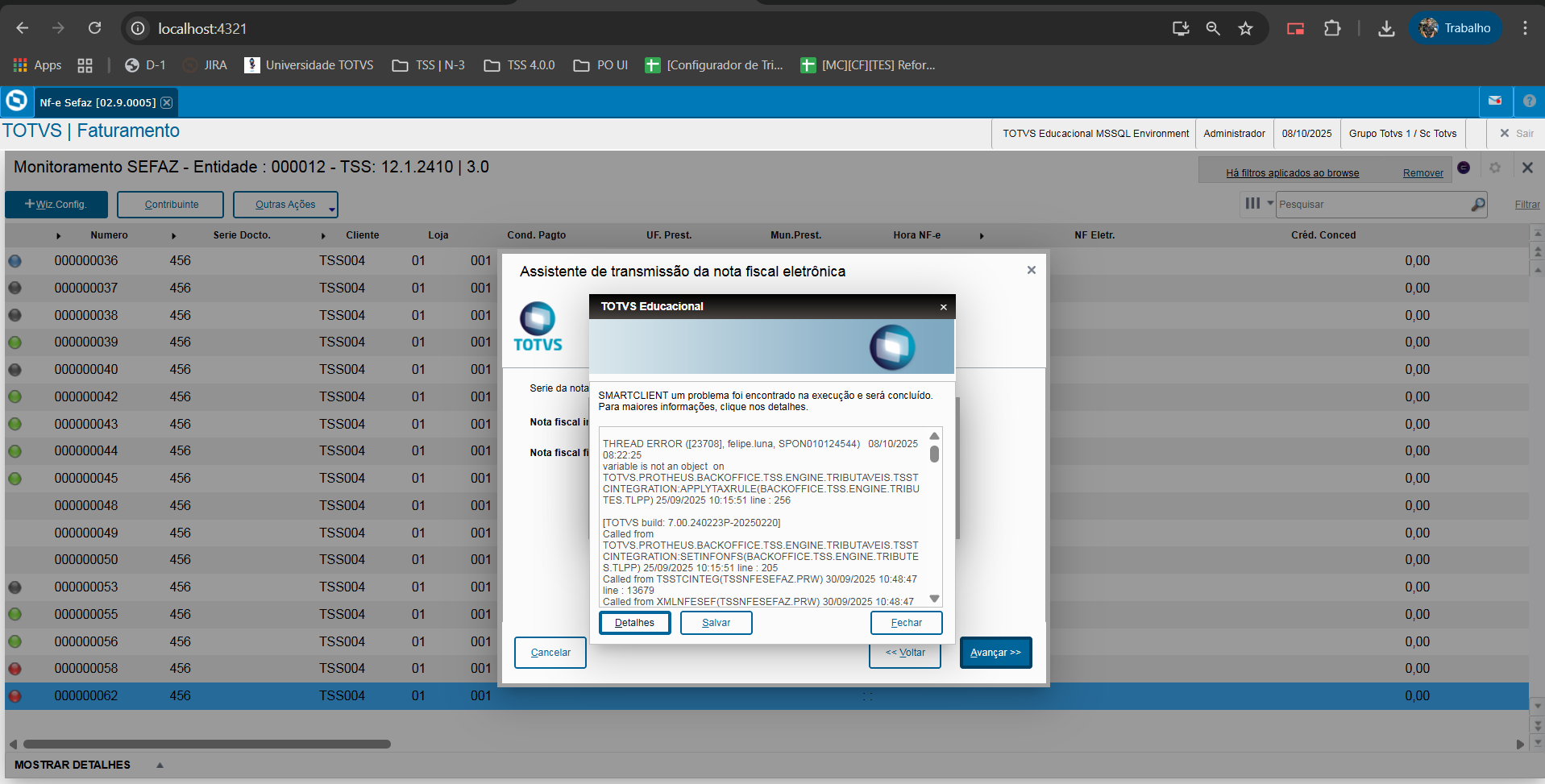This screenshot has height=784, width=1545.
Task: Go back in browser history
Action: click(x=23, y=28)
